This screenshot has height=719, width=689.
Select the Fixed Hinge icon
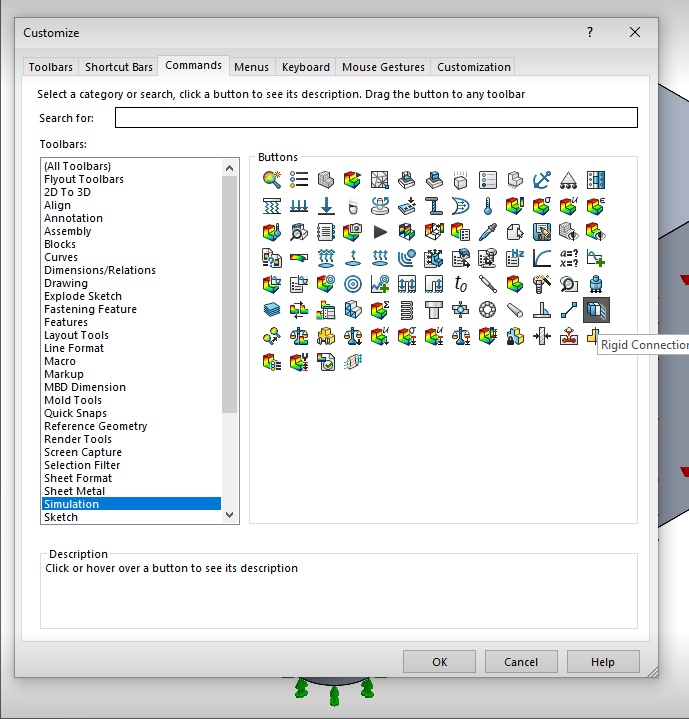596,180
